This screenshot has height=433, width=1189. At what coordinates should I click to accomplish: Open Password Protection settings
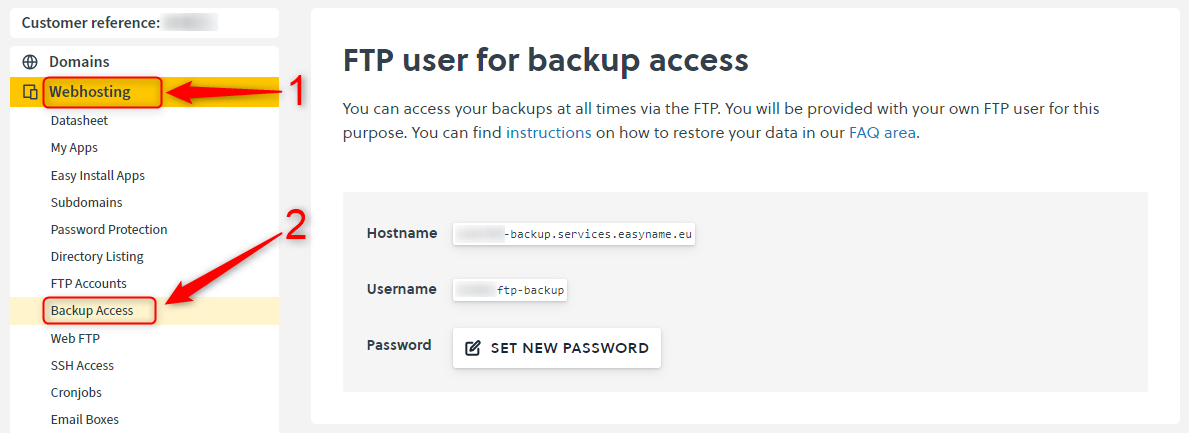pyautogui.click(x=108, y=229)
